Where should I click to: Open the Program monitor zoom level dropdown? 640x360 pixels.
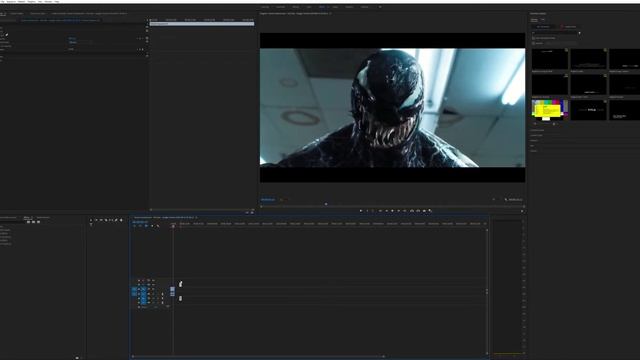(x=282, y=200)
